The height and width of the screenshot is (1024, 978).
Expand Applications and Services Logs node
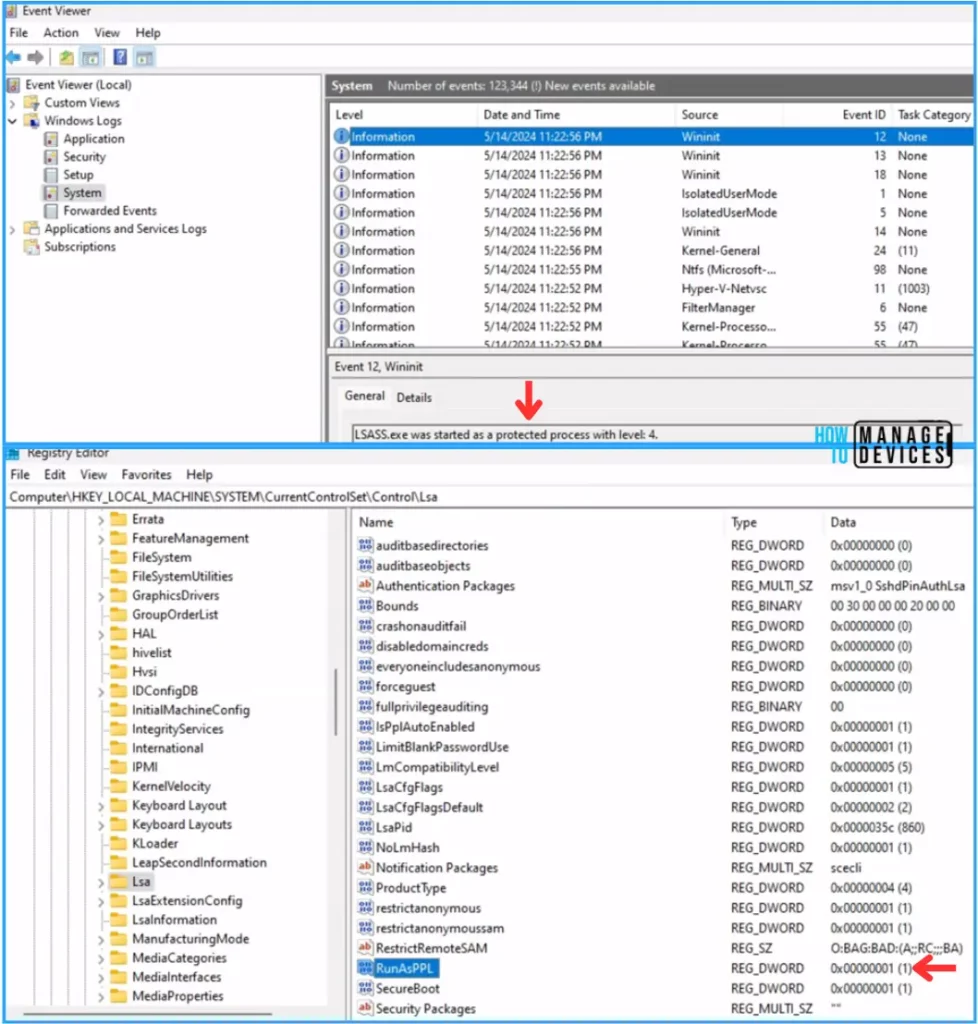click(12, 229)
